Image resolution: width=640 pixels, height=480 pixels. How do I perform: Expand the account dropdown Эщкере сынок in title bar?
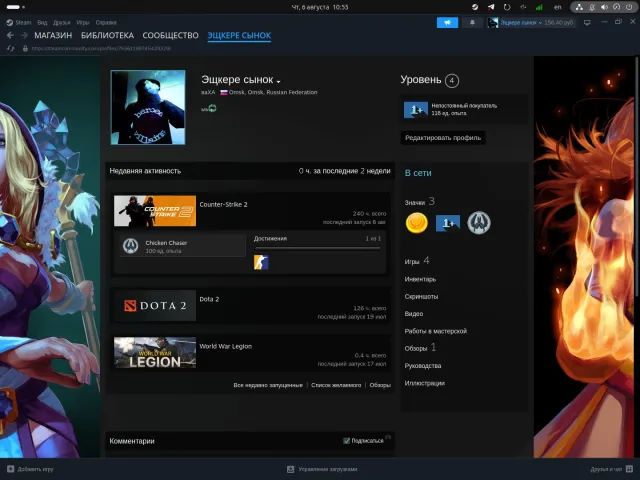(521, 22)
